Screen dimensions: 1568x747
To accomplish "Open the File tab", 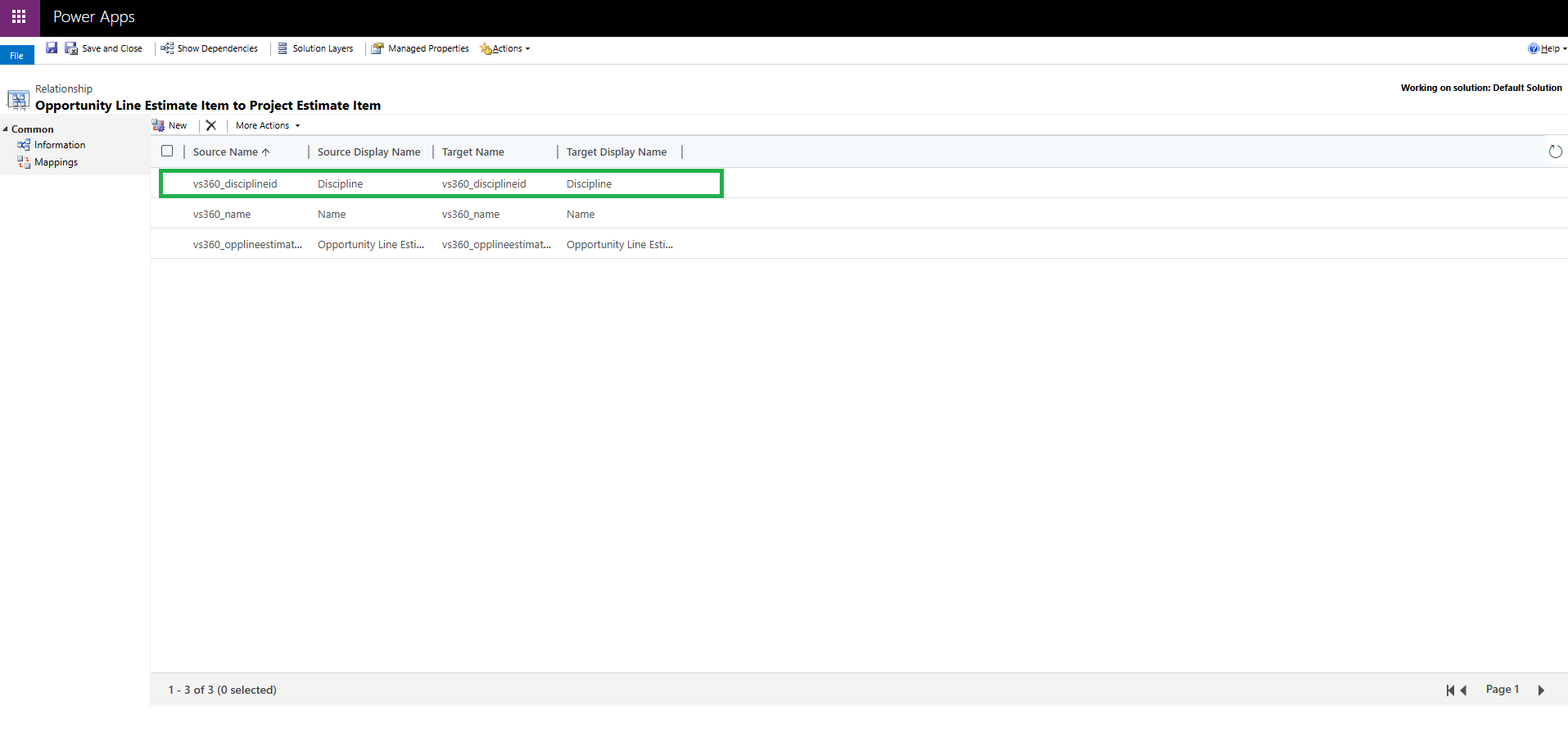I will point(17,56).
